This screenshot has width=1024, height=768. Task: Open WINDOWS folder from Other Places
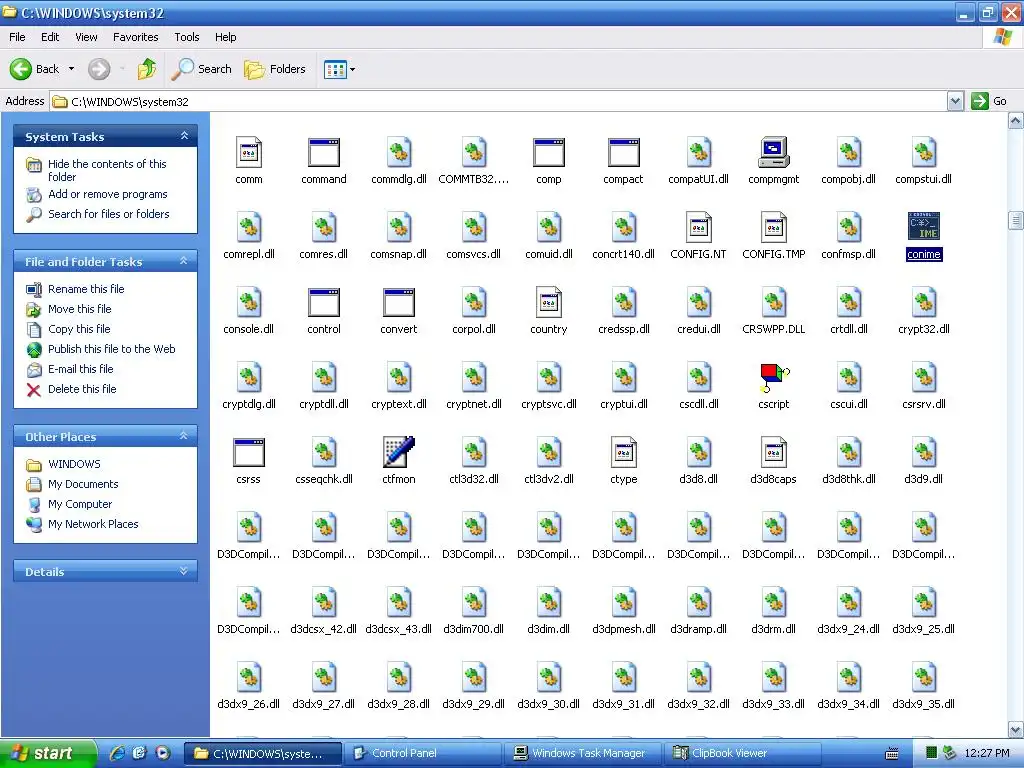(x=74, y=464)
